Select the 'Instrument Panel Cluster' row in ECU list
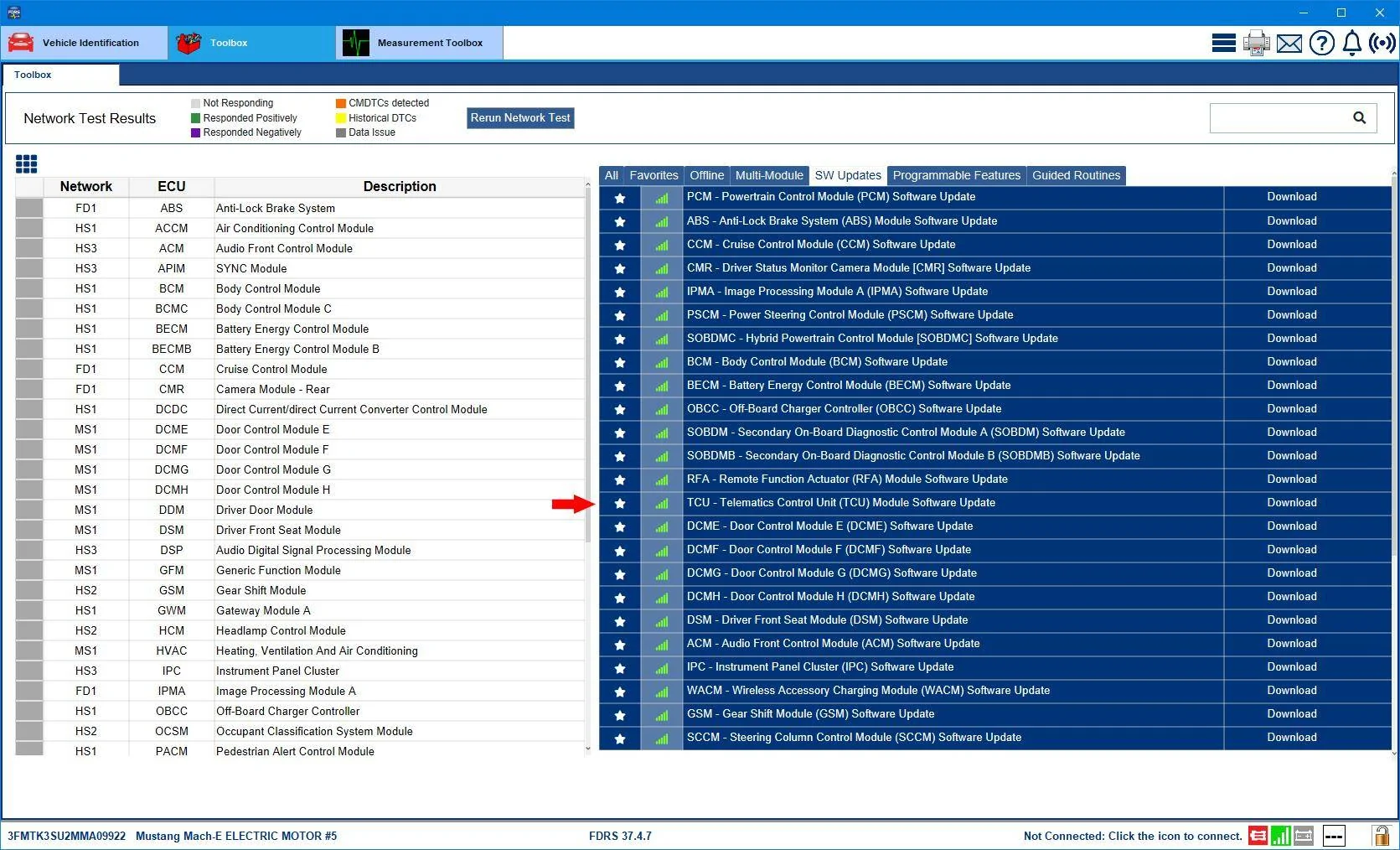 coord(300,671)
